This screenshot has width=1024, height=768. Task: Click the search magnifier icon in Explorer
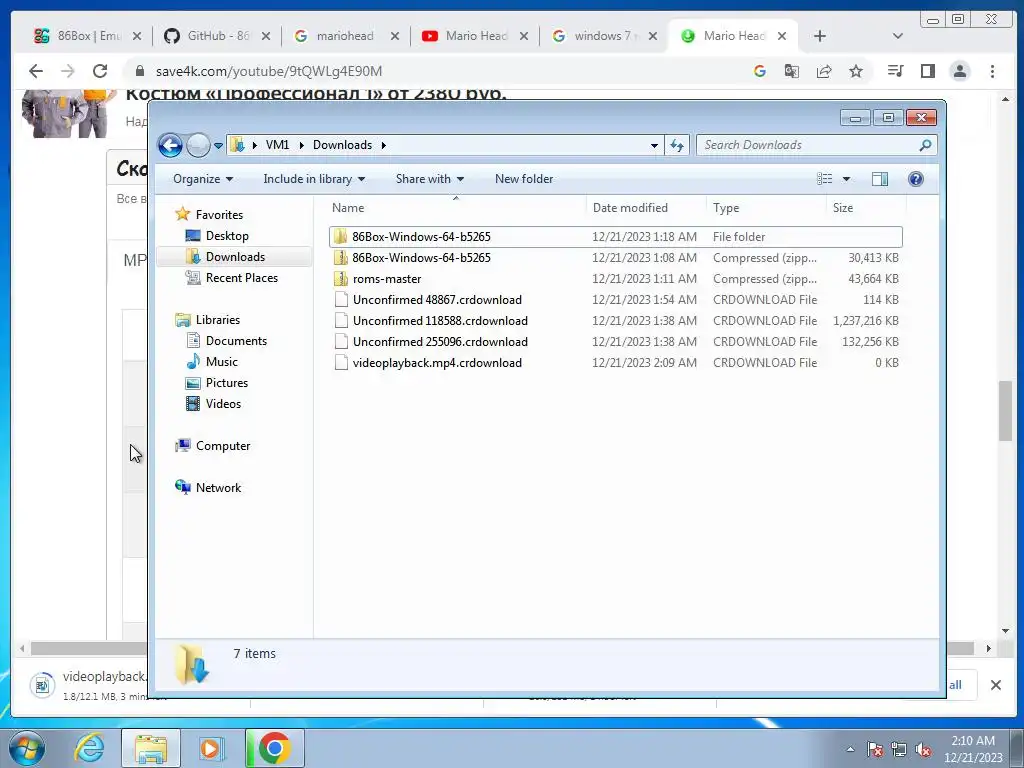[925, 145]
